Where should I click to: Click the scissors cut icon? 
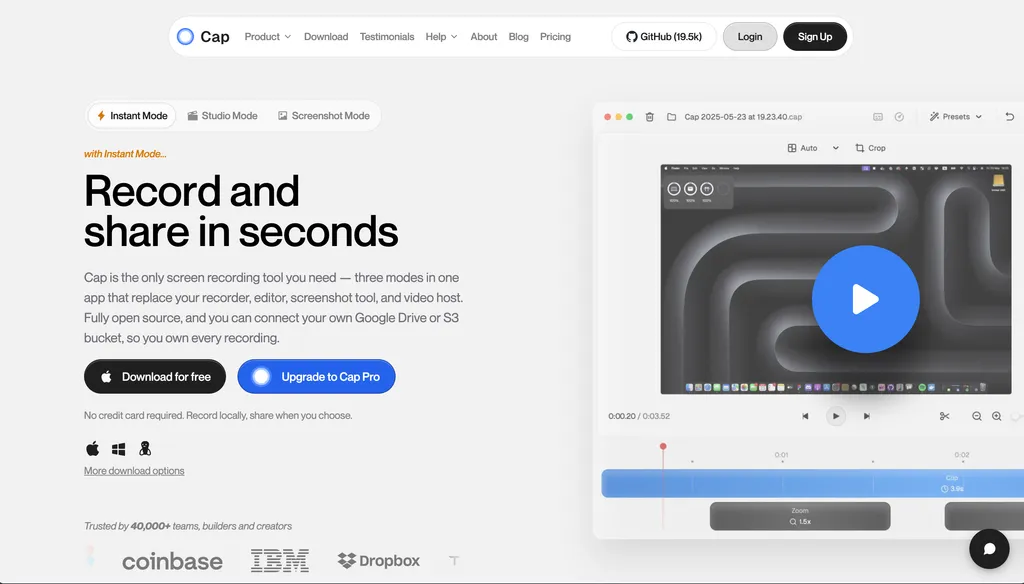pos(944,416)
